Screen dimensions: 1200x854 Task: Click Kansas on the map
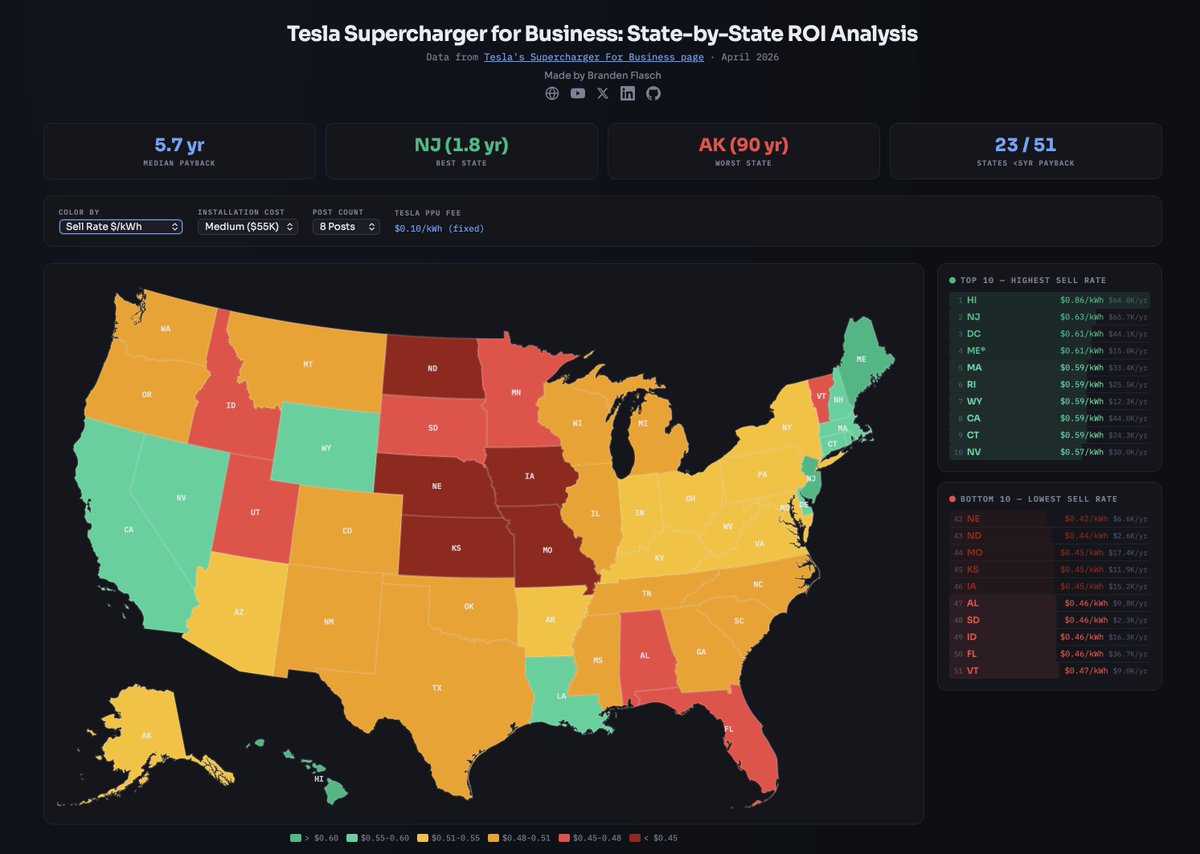point(456,548)
